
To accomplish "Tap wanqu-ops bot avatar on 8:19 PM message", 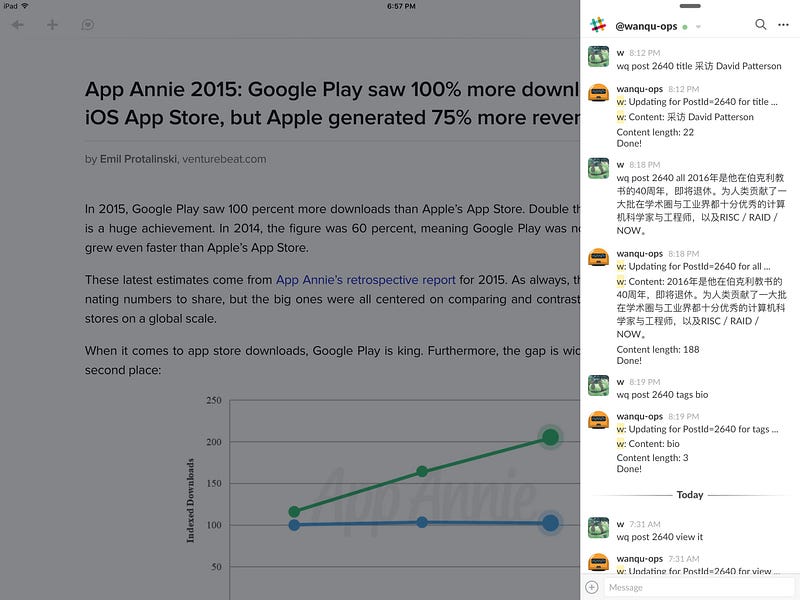I will pos(598,420).
